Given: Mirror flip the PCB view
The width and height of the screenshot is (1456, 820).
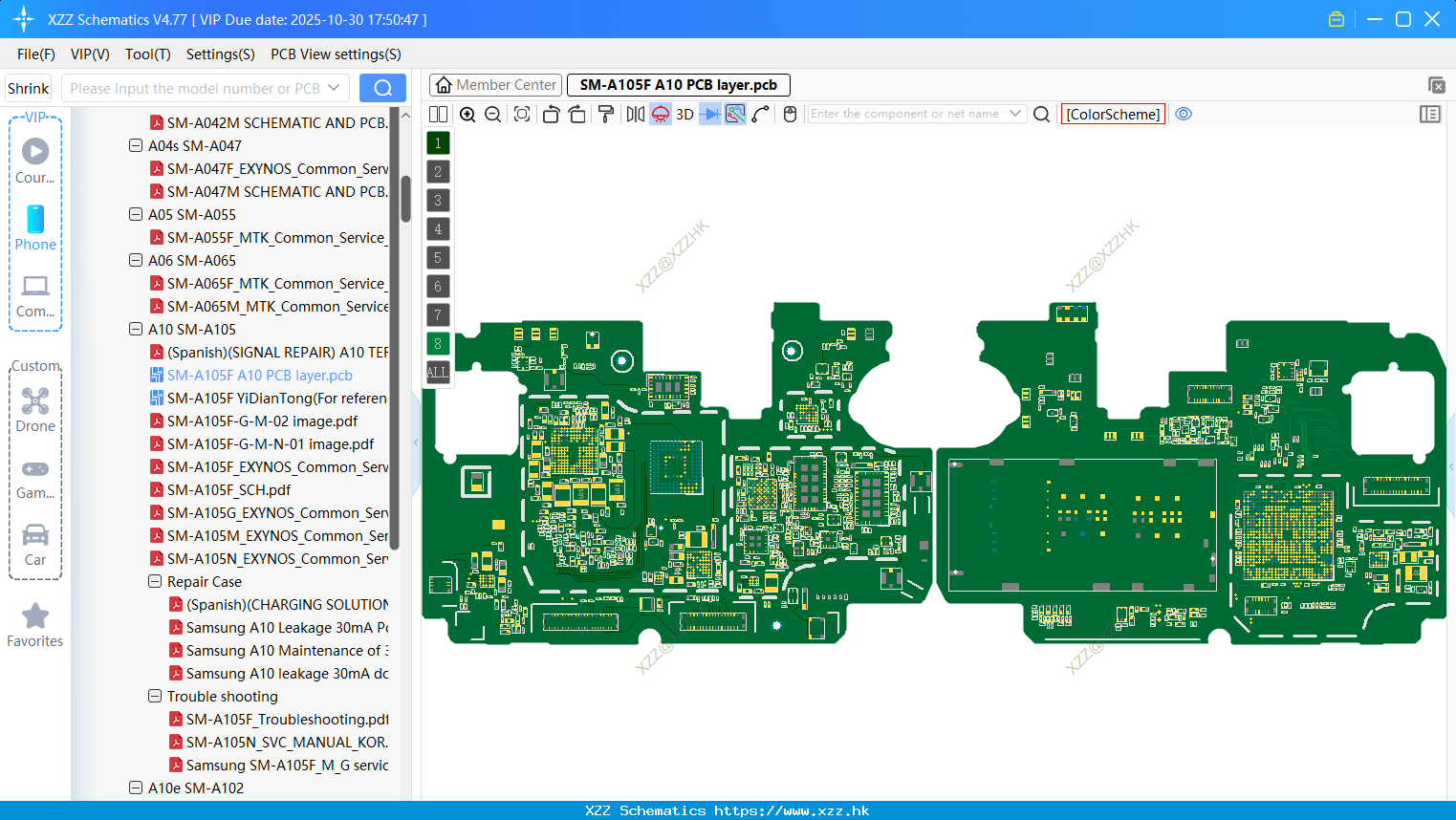Looking at the screenshot, I should 635,114.
